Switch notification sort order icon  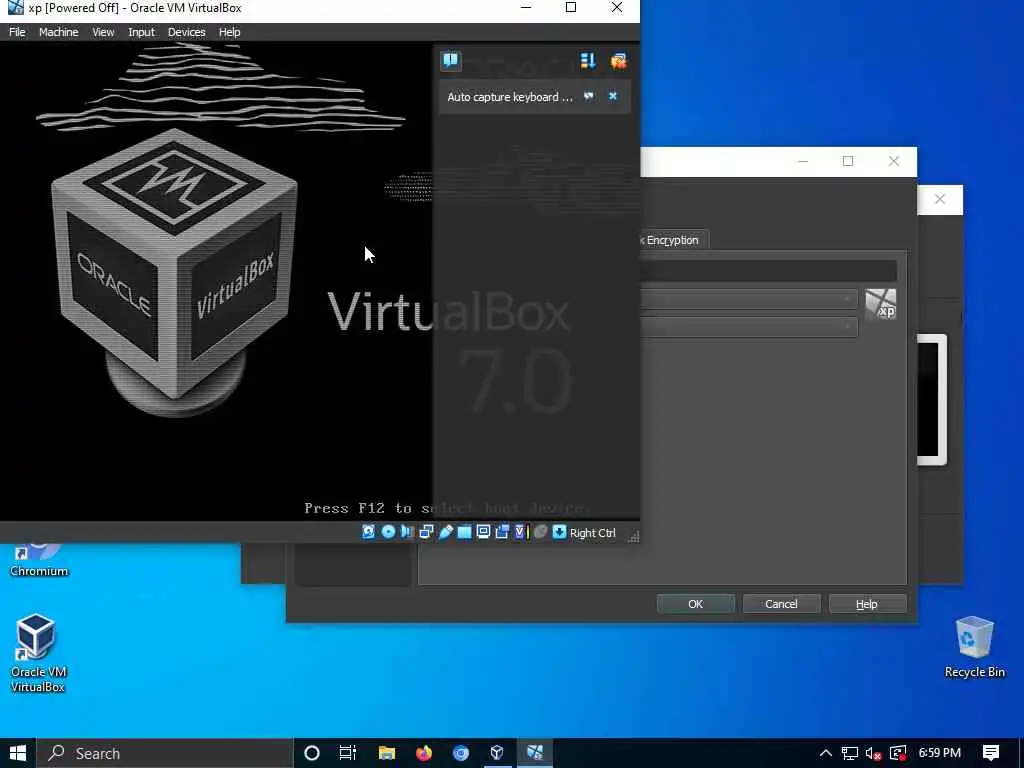pos(588,61)
